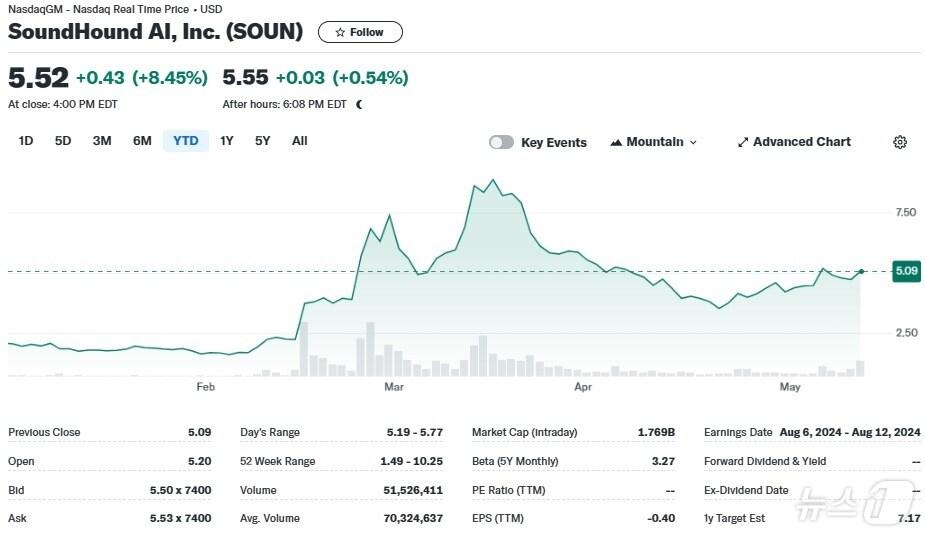Click the EPS (TTM) value -0.40
925x537 pixels.
click(x=661, y=518)
